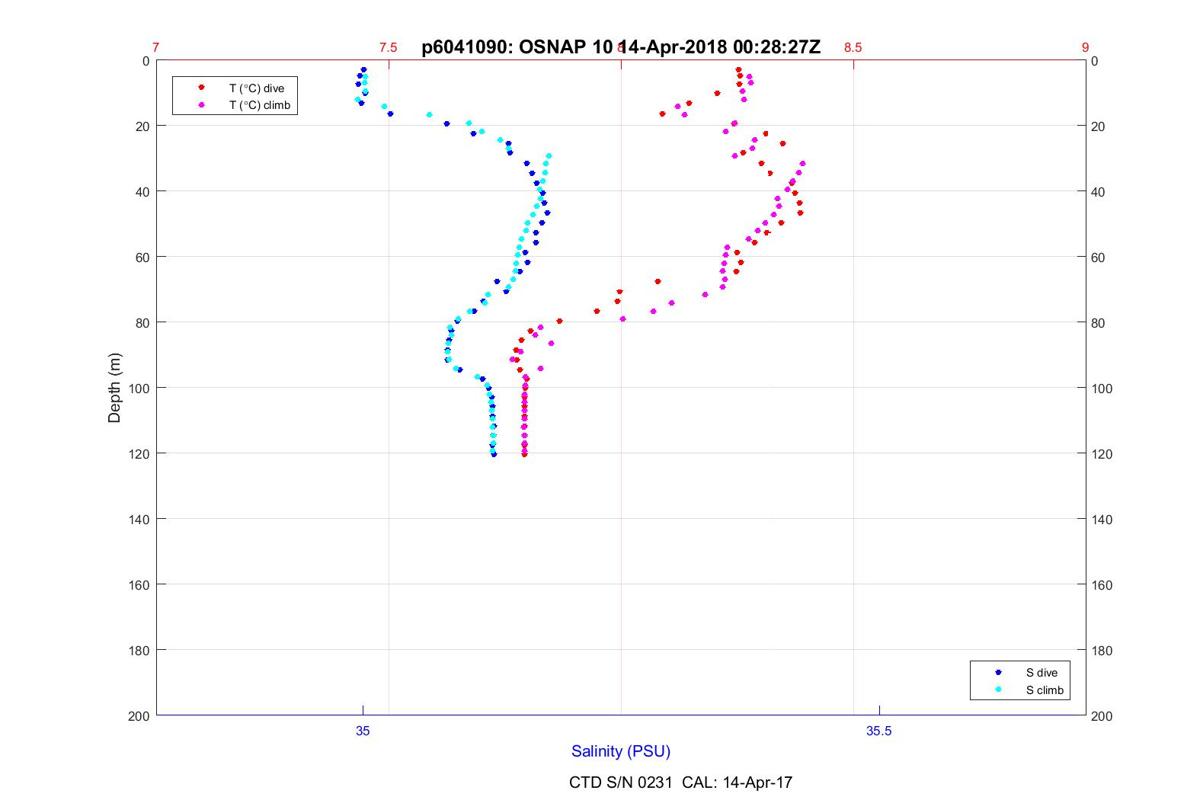1200x804 pixels.
Task: Click the "0" tick on the right depth axis
Action: pos(1097,61)
